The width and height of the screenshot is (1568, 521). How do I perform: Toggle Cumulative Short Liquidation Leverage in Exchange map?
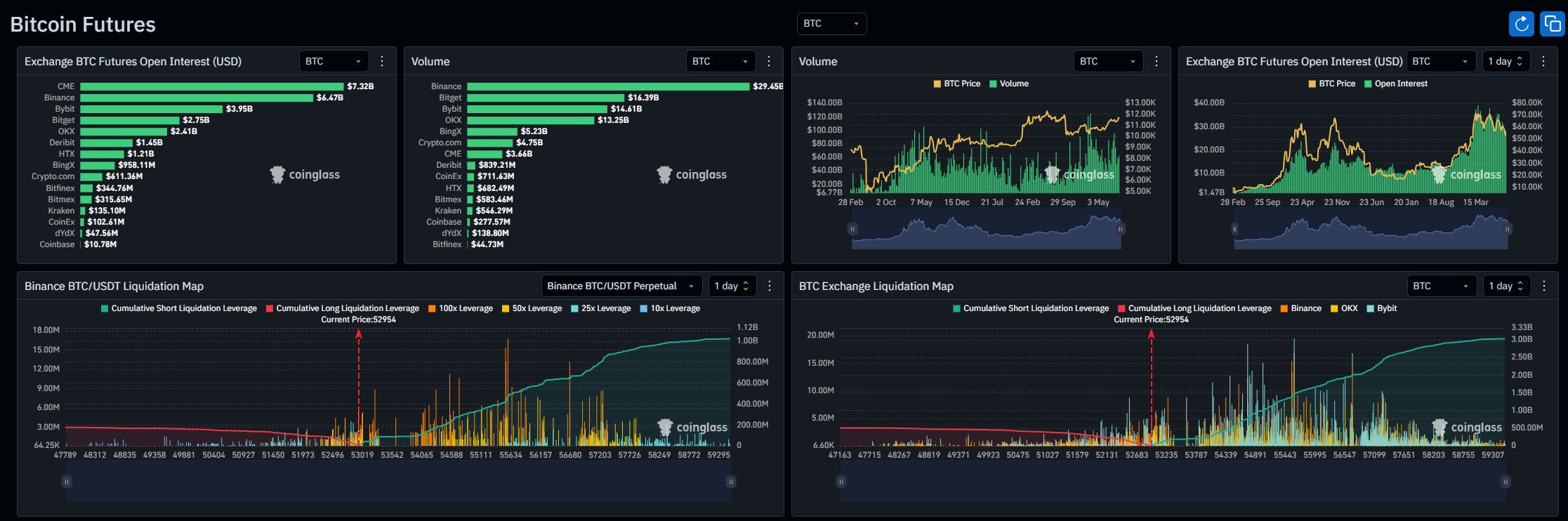point(1031,308)
